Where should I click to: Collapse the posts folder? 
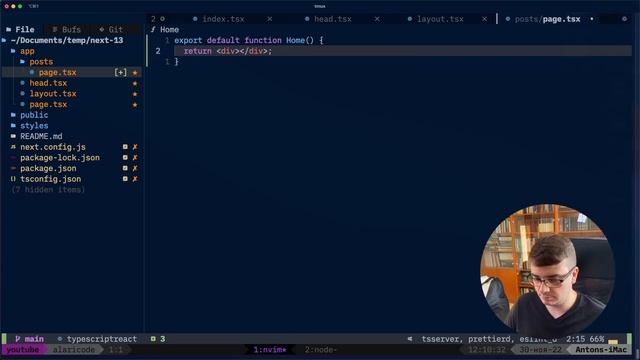[x=41, y=62]
